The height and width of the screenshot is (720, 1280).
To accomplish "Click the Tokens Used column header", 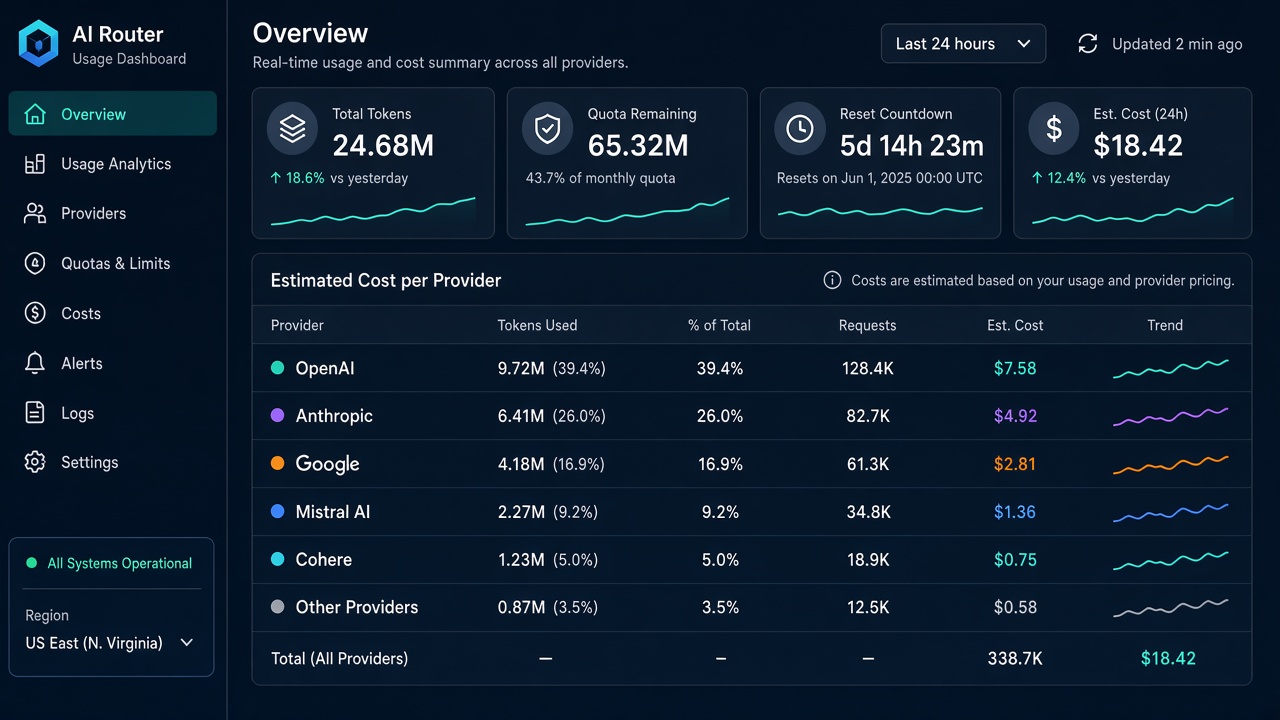I will pos(537,325).
